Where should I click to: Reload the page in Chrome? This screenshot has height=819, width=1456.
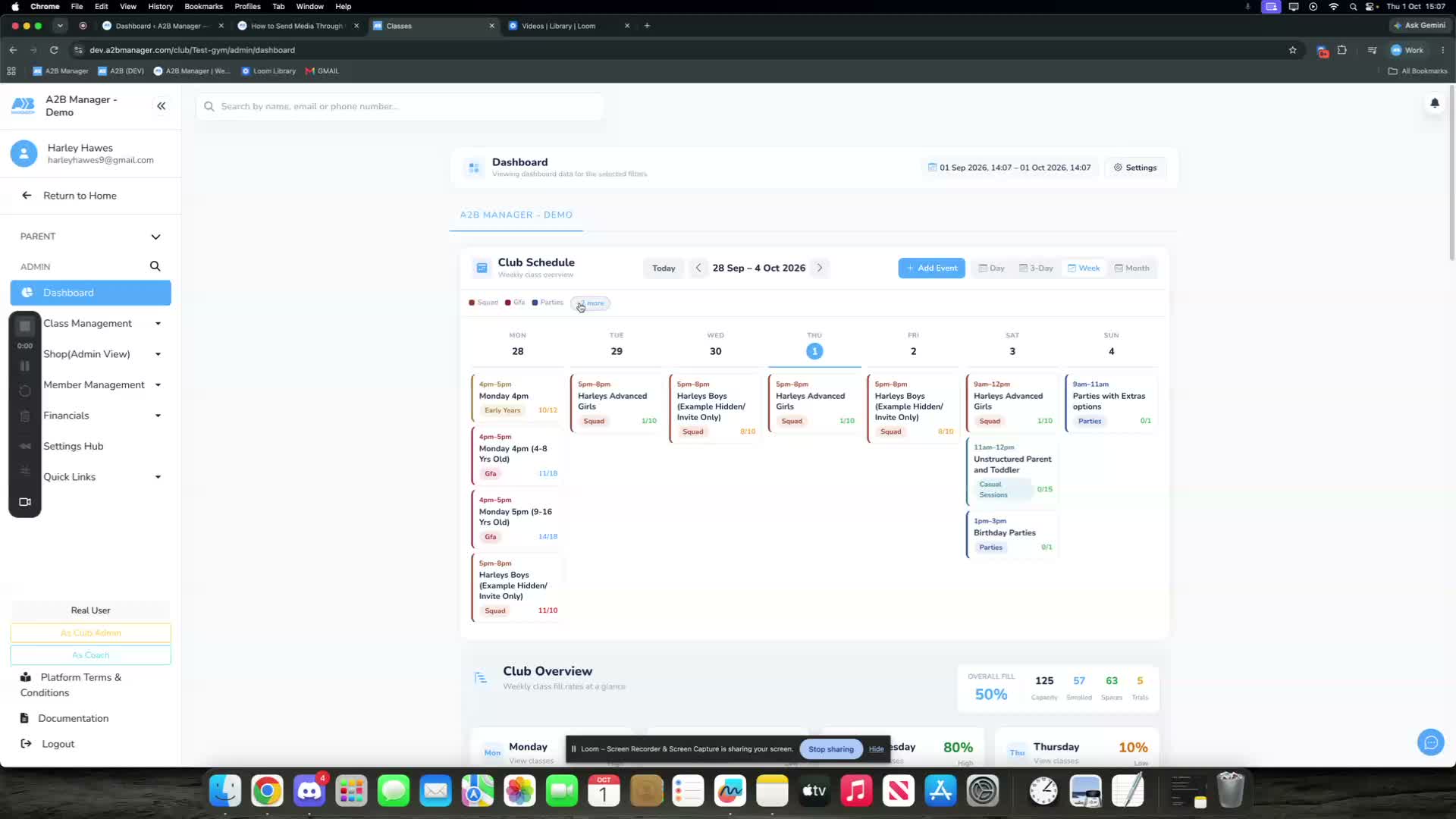(54, 50)
